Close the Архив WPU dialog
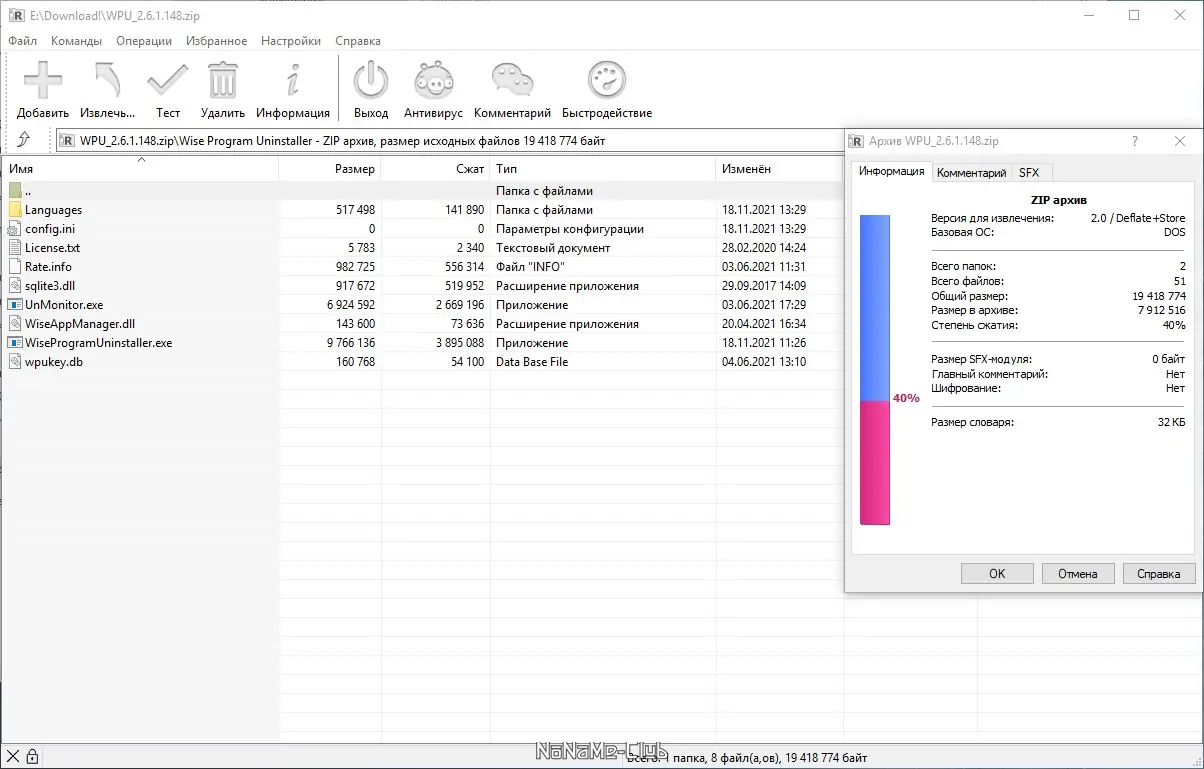 coord(1180,142)
